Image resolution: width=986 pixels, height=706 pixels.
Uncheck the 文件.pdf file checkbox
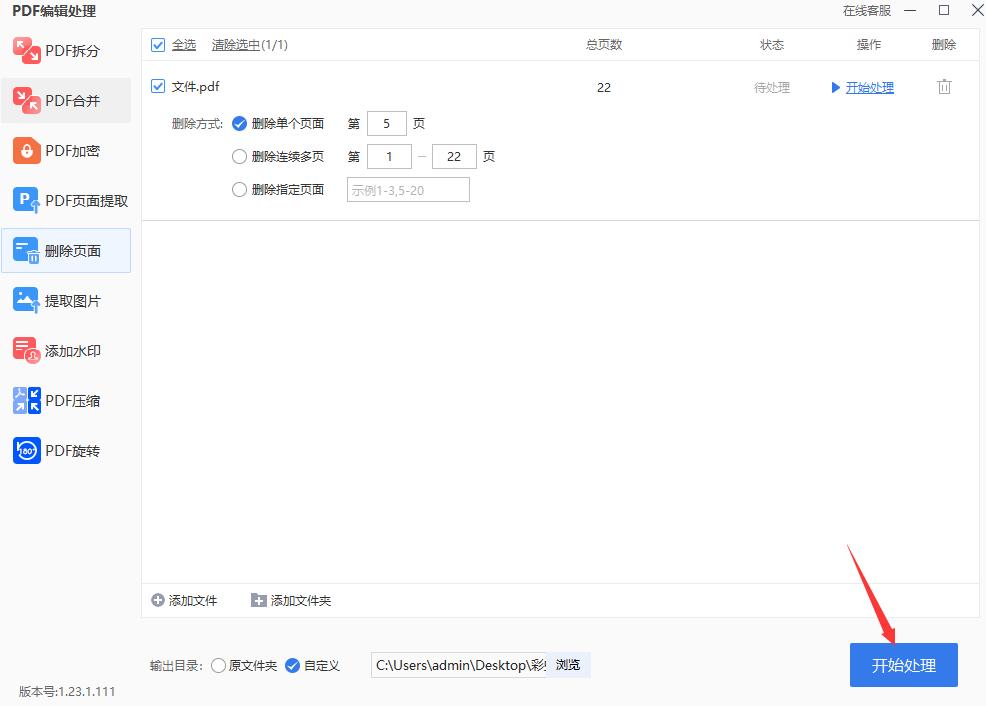(158, 87)
